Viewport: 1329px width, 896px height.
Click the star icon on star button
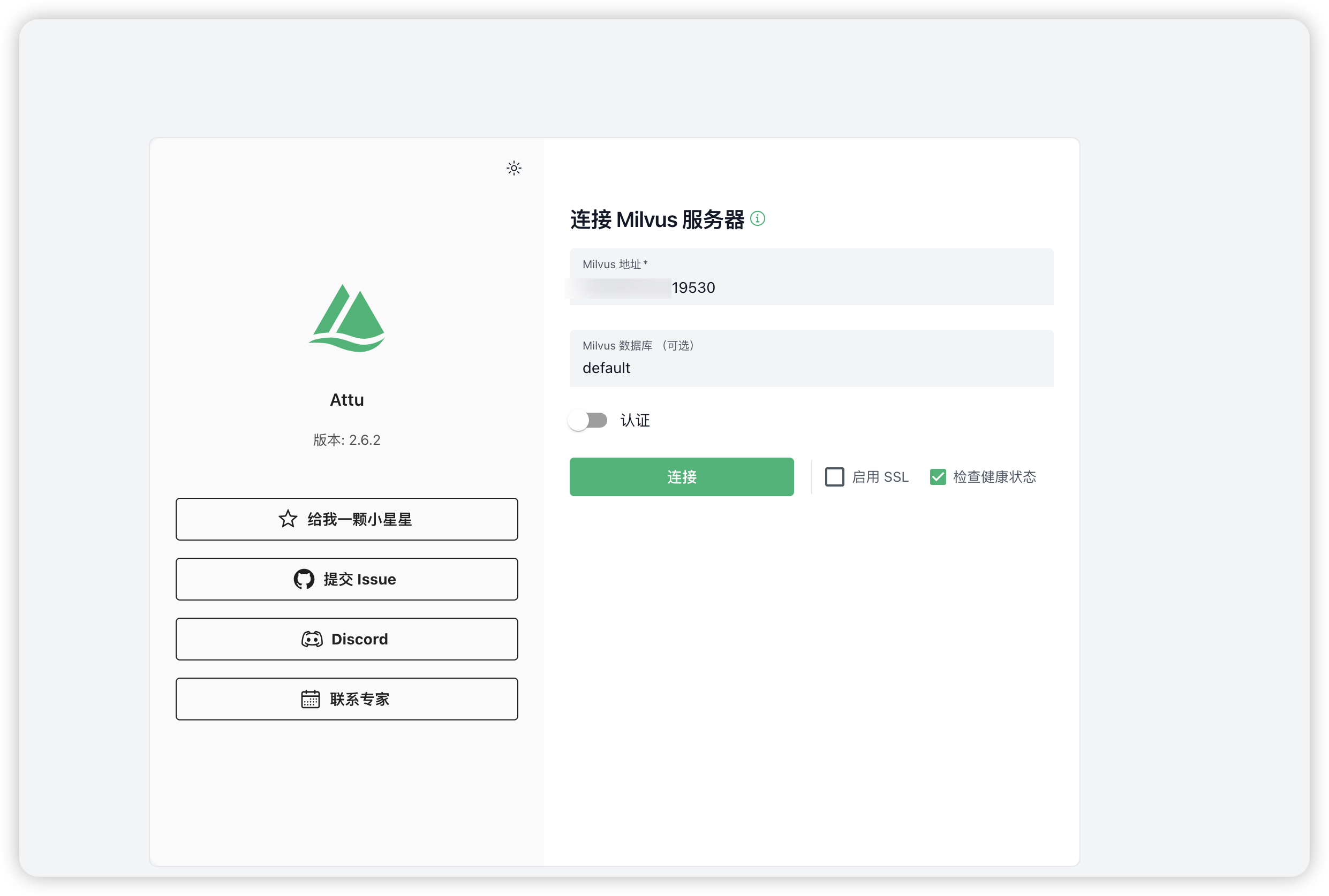coord(288,519)
